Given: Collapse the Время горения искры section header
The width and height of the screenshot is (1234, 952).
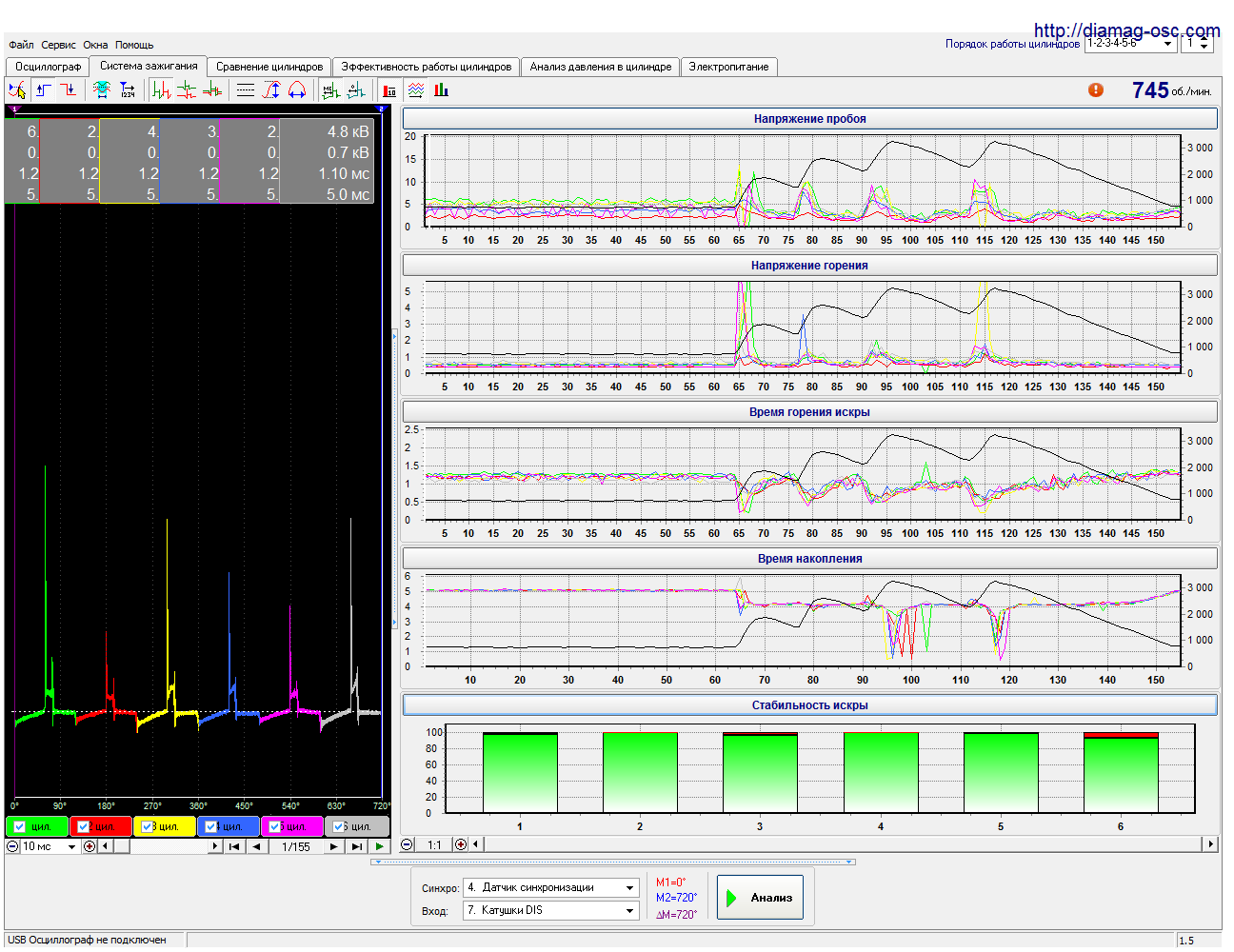Looking at the screenshot, I should coord(809,412).
